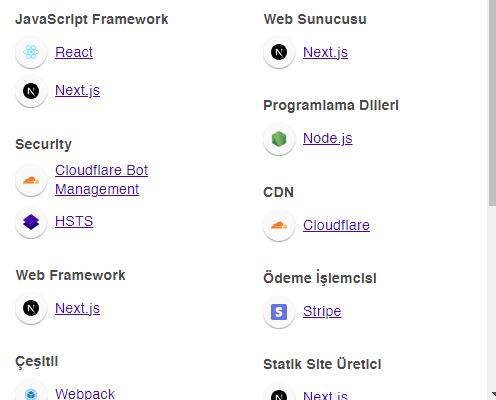Click Next.js icon under Web Framework

pos(31,308)
